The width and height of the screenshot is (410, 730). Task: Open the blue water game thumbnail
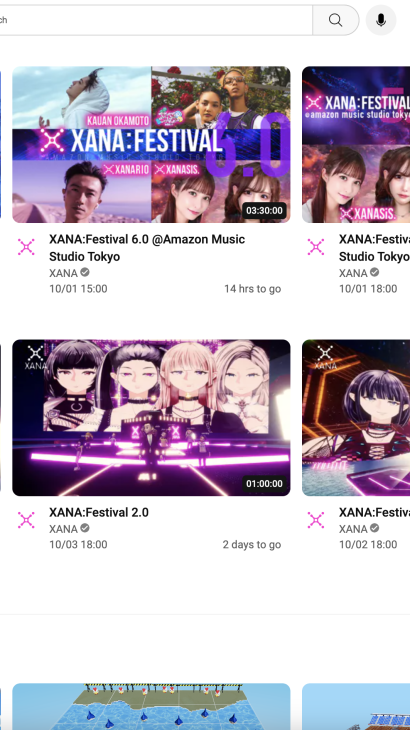pyautogui.click(x=151, y=706)
